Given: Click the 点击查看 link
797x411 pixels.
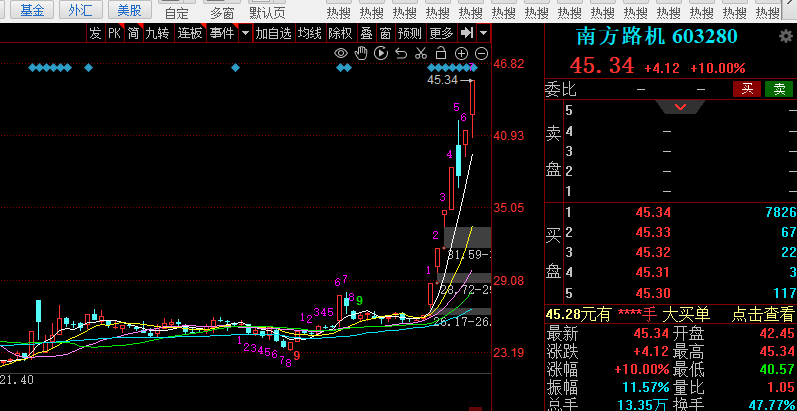Looking at the screenshot, I should 762,314.
